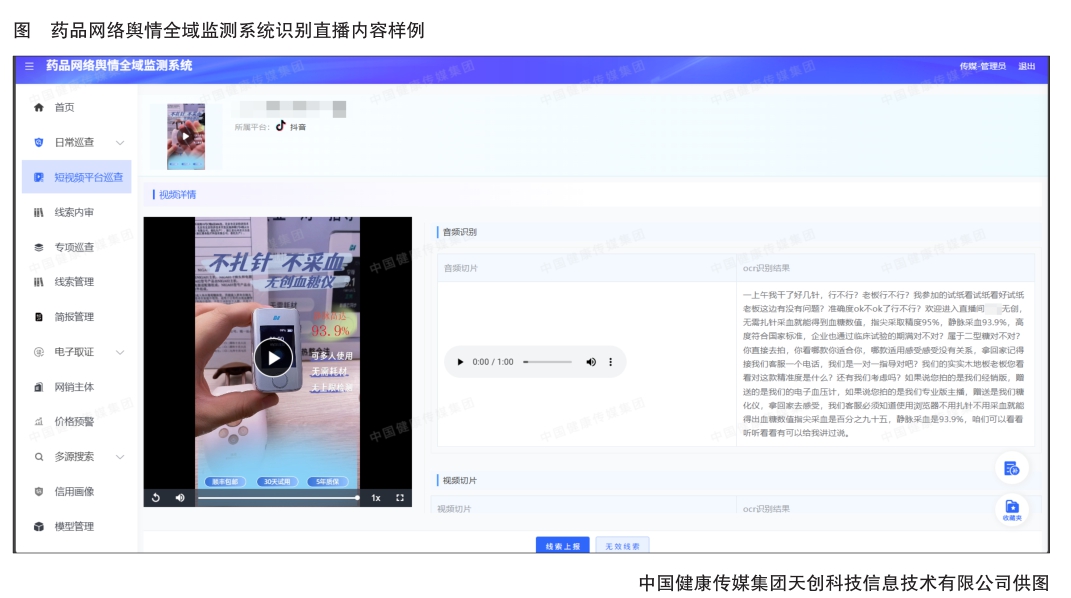Collapse sidebar with the hamburger menu icon
Image resolution: width=1071 pixels, height=598 pixels.
[x=29, y=66]
